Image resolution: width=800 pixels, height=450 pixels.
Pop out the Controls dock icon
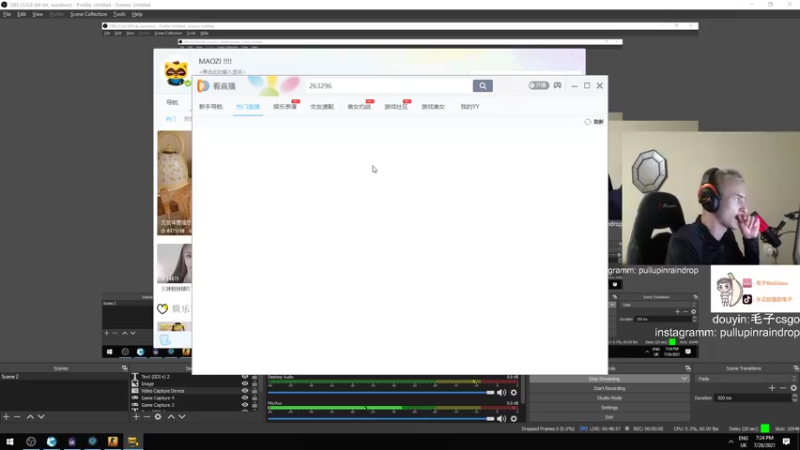pyautogui.click(x=688, y=368)
